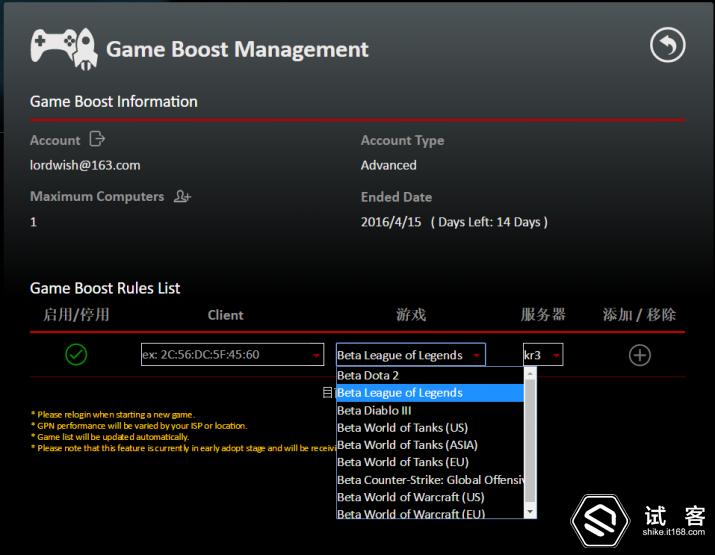Select Beta Dota 2 from the list
Screen dimensions: 715x555
coord(430,375)
